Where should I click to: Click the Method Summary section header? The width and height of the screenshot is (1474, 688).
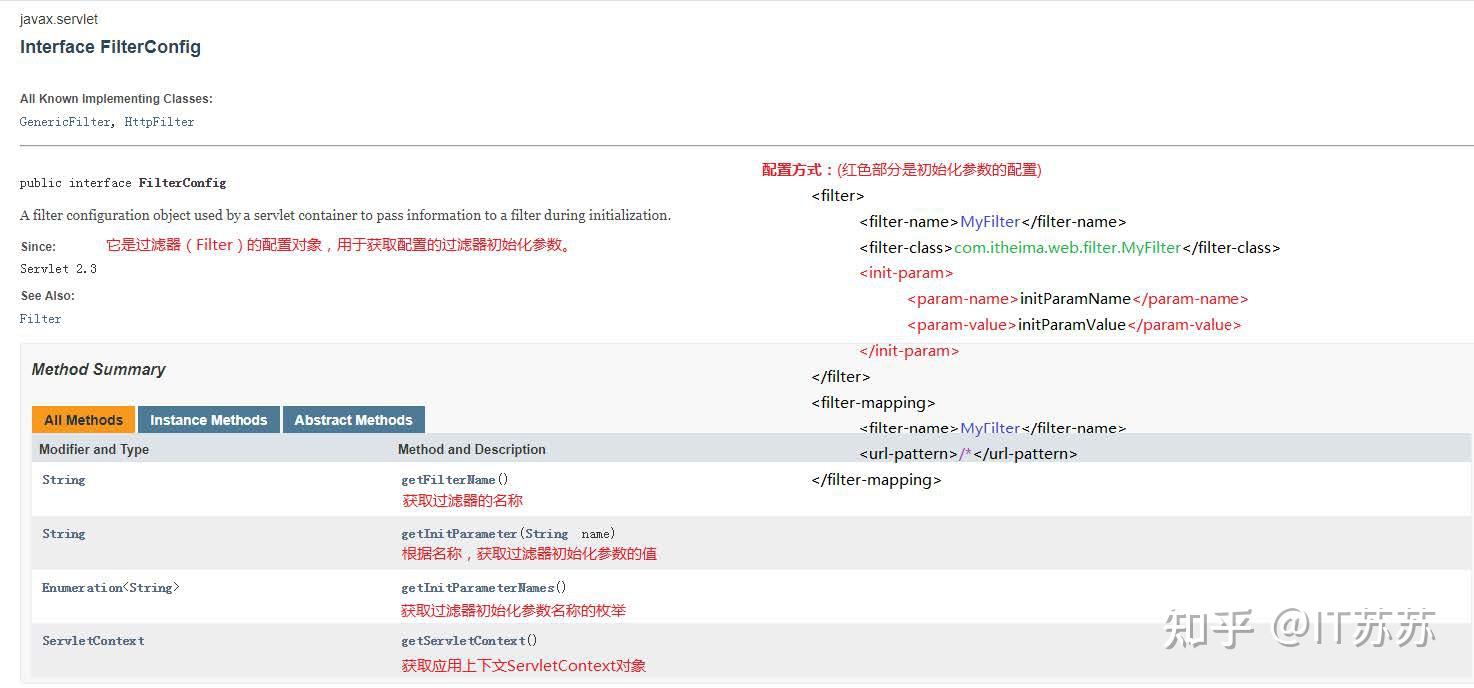pos(99,369)
